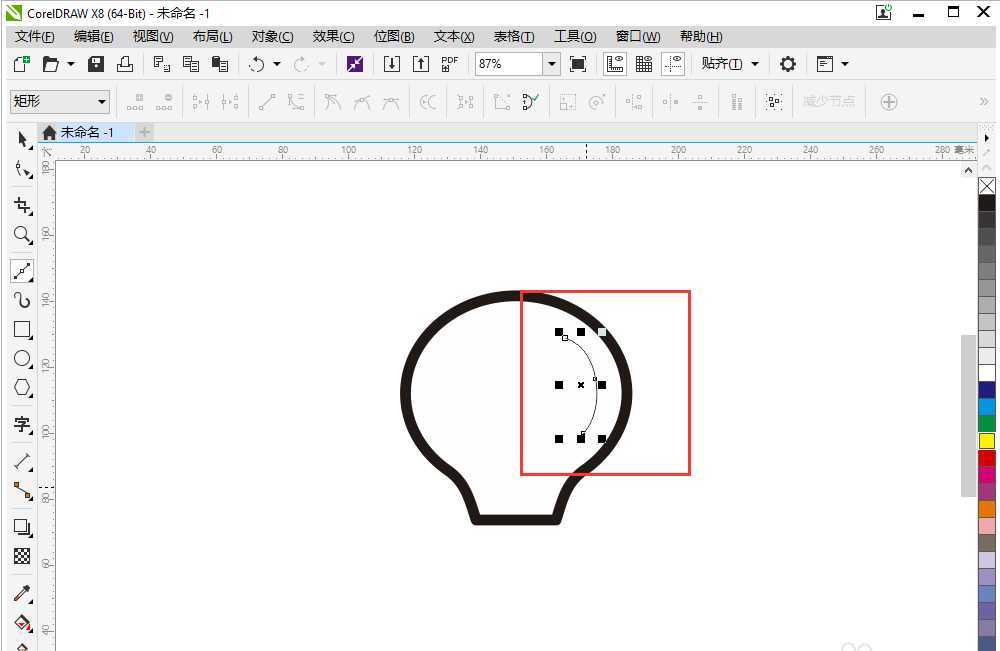Open the 位图 menu
Viewport: 1000px width, 651px height.
pyautogui.click(x=394, y=36)
